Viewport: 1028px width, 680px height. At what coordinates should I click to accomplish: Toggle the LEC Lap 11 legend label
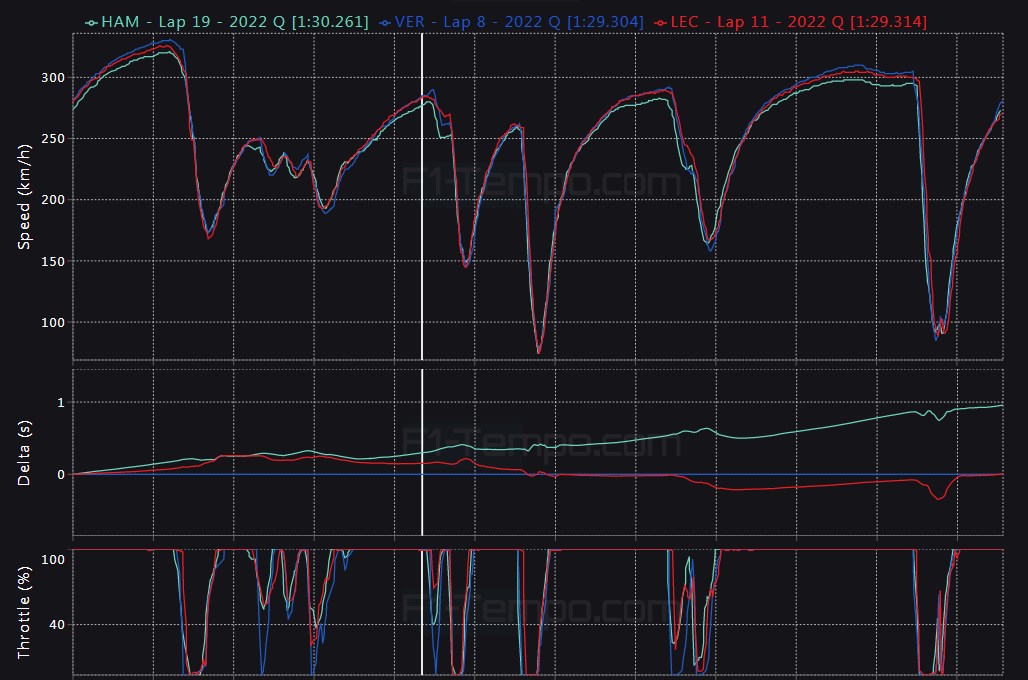798,22
